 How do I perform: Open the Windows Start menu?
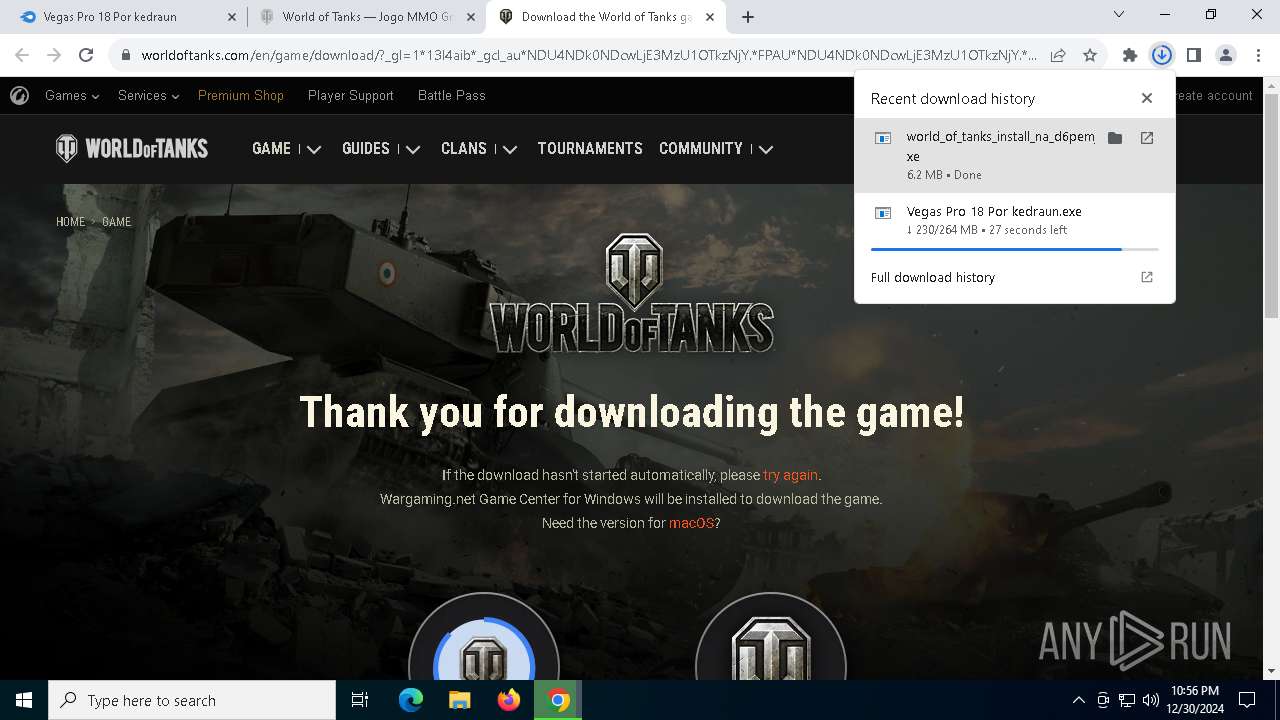pos(24,700)
